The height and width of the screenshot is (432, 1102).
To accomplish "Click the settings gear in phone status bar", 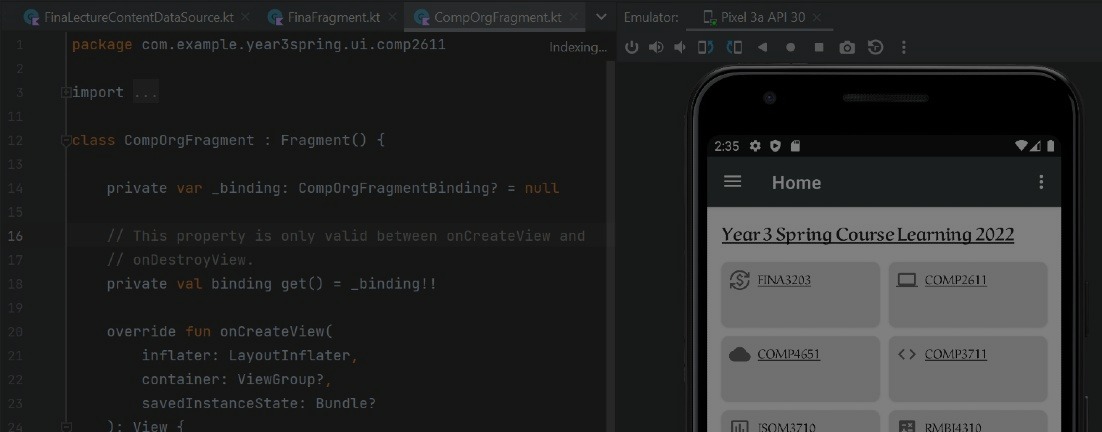I will pyautogui.click(x=755, y=146).
